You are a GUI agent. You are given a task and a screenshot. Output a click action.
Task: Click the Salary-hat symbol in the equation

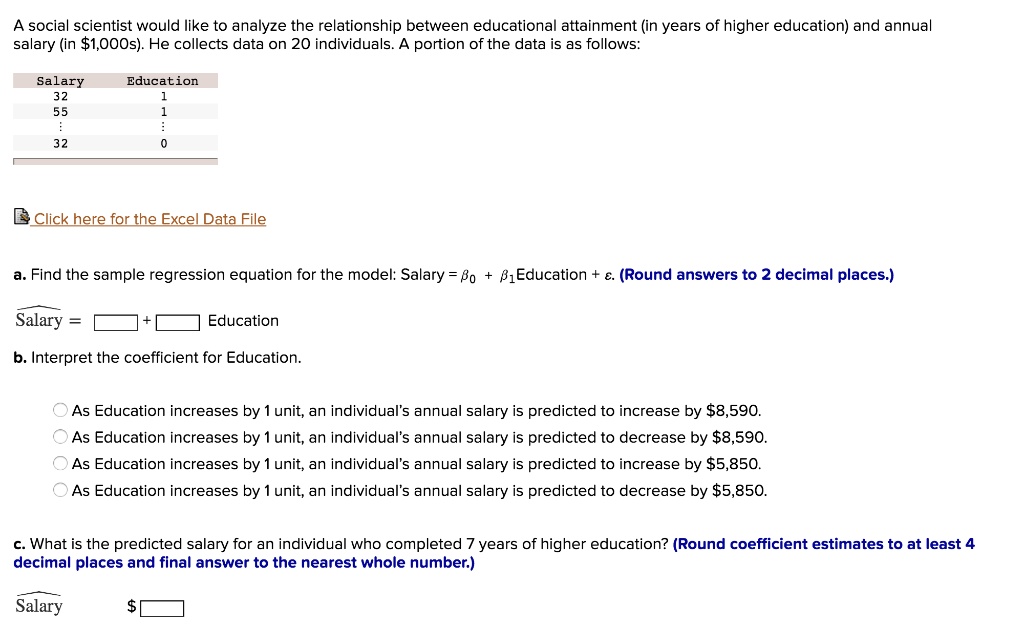click(x=37, y=320)
